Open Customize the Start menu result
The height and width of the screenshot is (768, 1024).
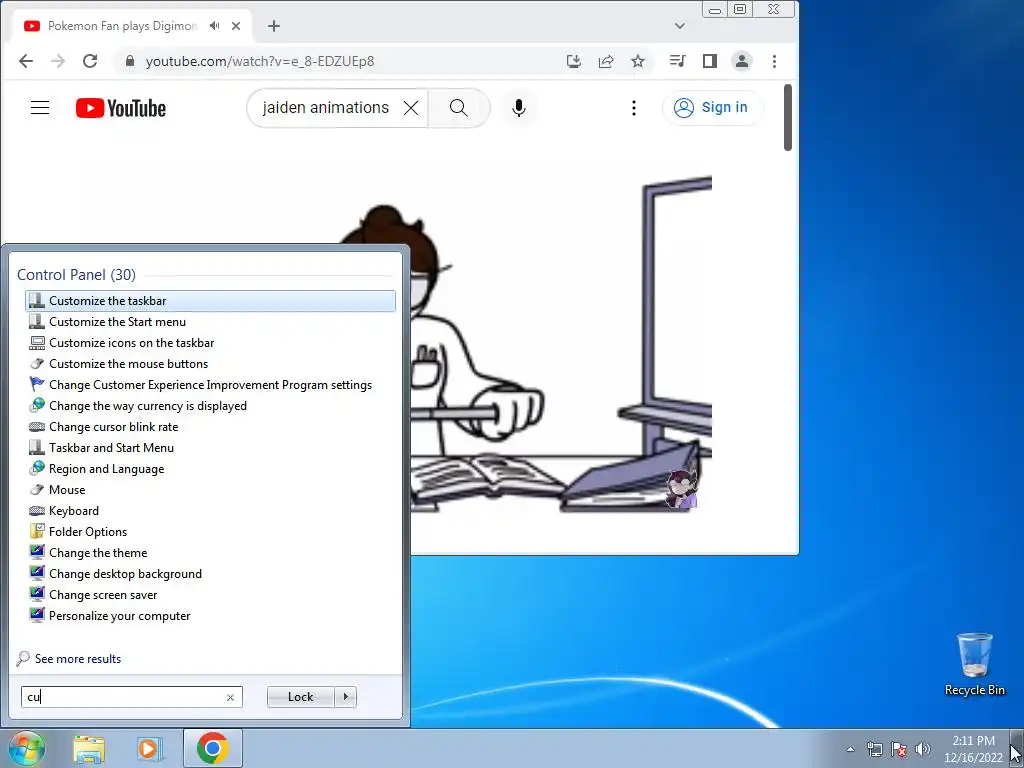[210, 322]
